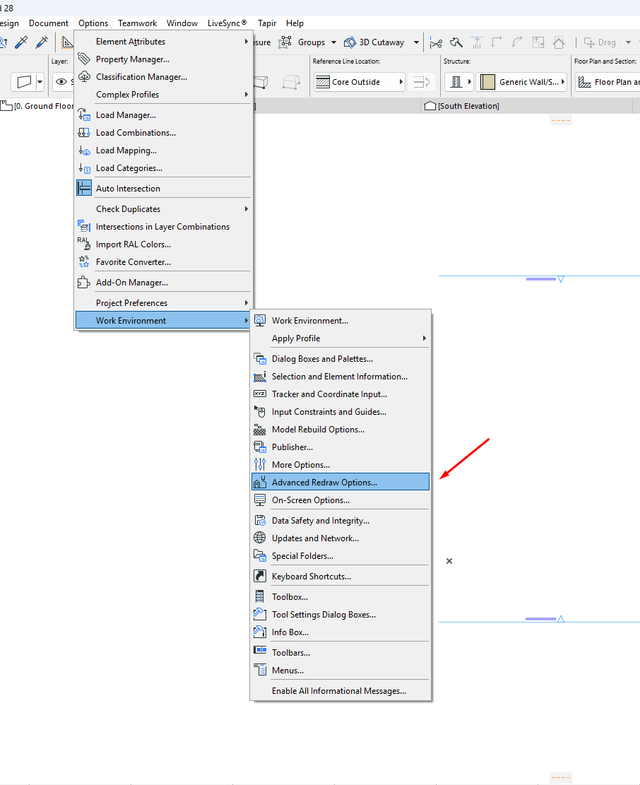Click the Tracker and Coordinate Input icon

tap(260, 394)
